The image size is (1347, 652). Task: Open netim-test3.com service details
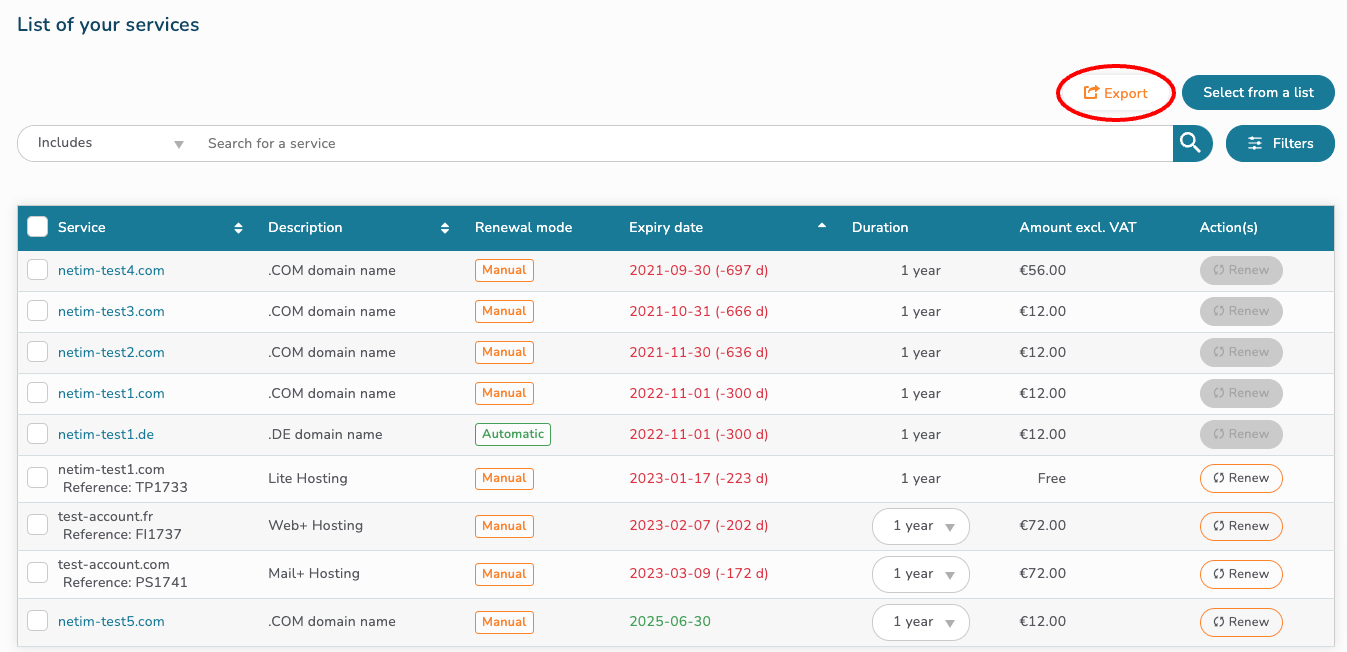110,311
